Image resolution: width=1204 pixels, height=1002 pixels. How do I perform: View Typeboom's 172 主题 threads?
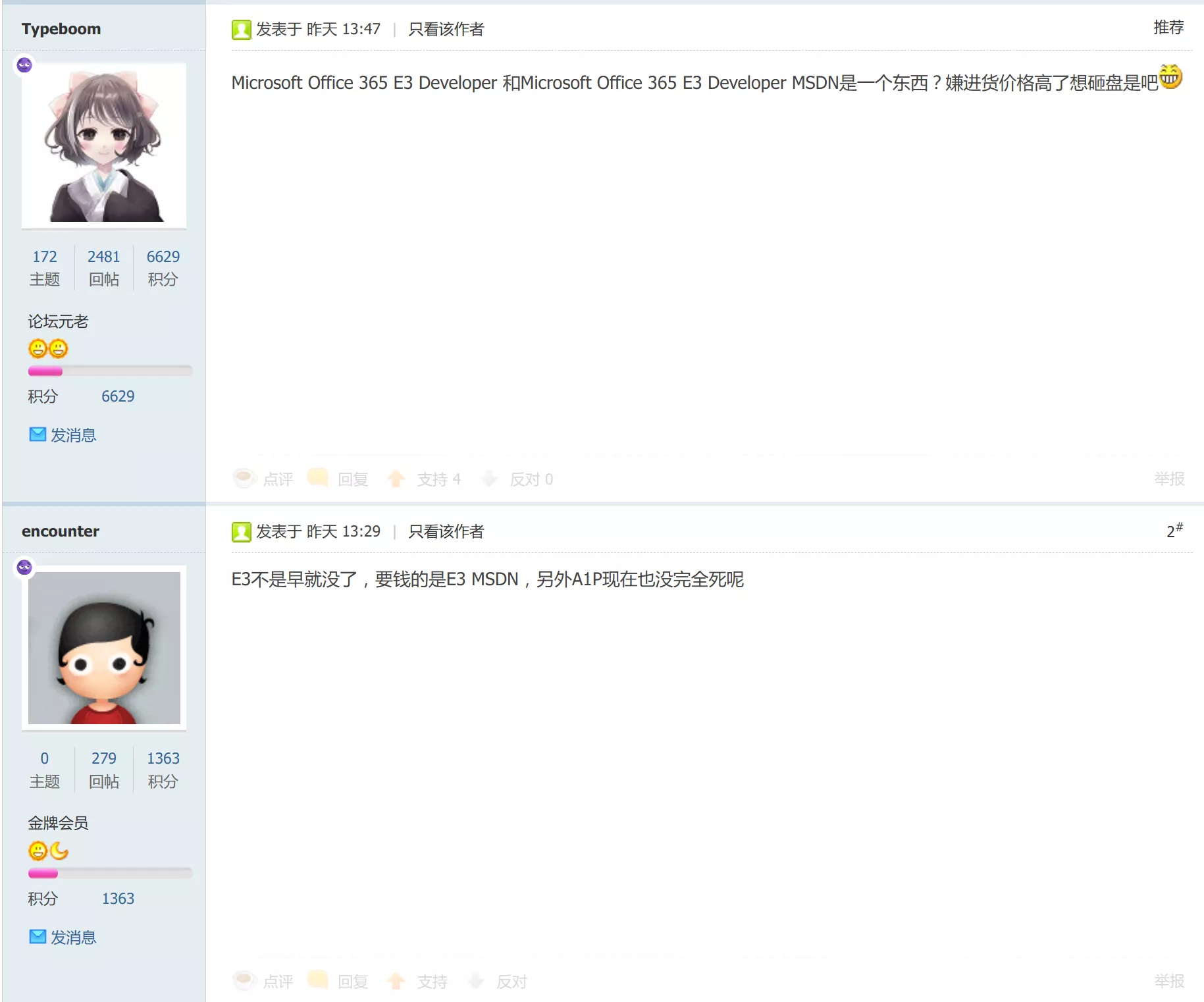coord(45,267)
